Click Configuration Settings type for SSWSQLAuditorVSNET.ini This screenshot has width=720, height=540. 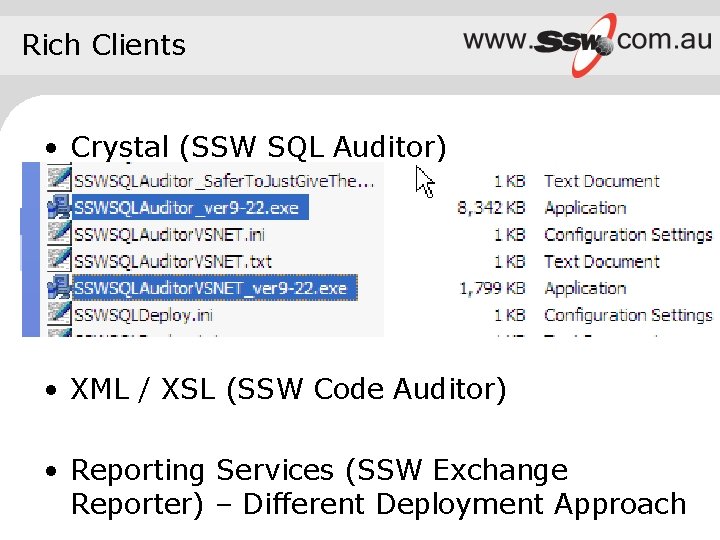coord(628,235)
